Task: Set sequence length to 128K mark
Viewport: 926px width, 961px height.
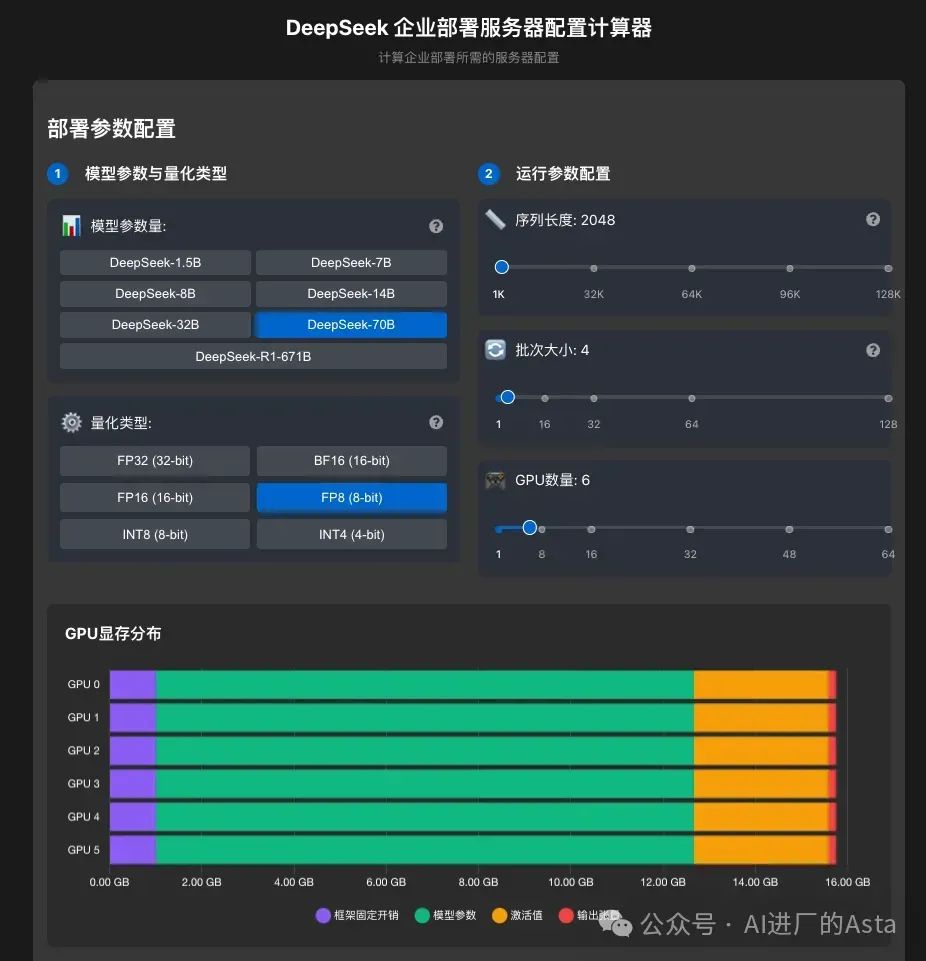Action: (x=888, y=268)
